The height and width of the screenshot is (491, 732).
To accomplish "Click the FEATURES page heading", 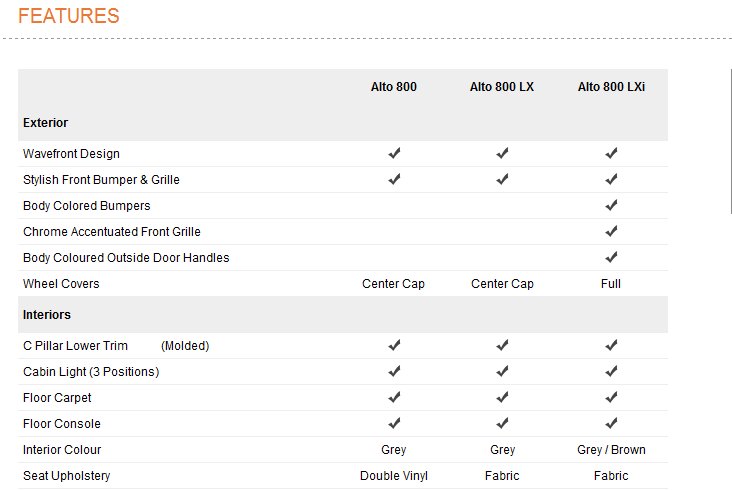I will (69, 16).
